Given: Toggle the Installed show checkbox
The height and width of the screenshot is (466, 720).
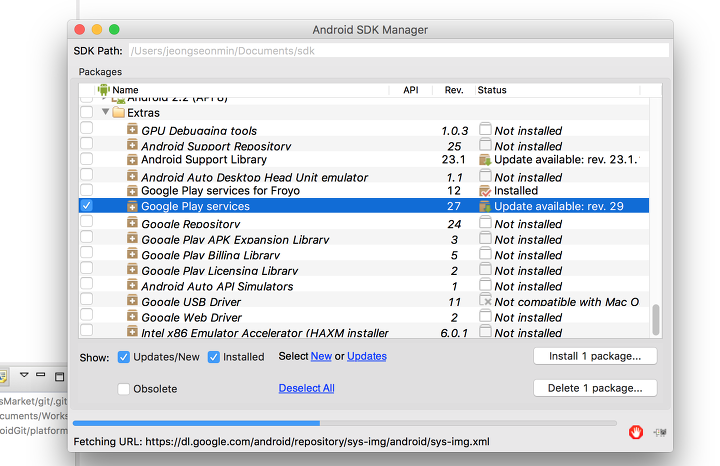Looking at the screenshot, I should pos(214,357).
